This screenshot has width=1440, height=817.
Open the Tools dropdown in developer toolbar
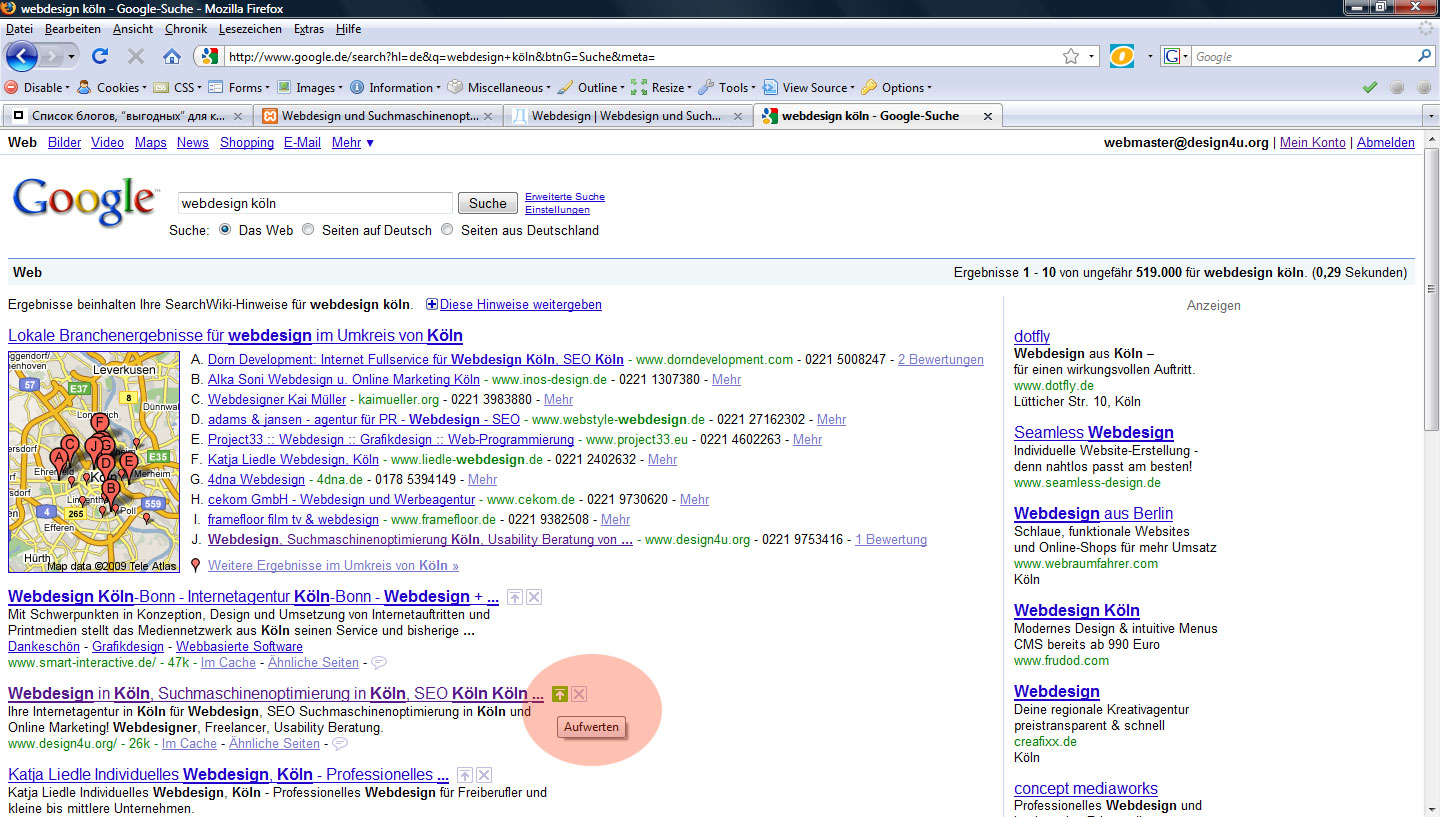click(728, 88)
